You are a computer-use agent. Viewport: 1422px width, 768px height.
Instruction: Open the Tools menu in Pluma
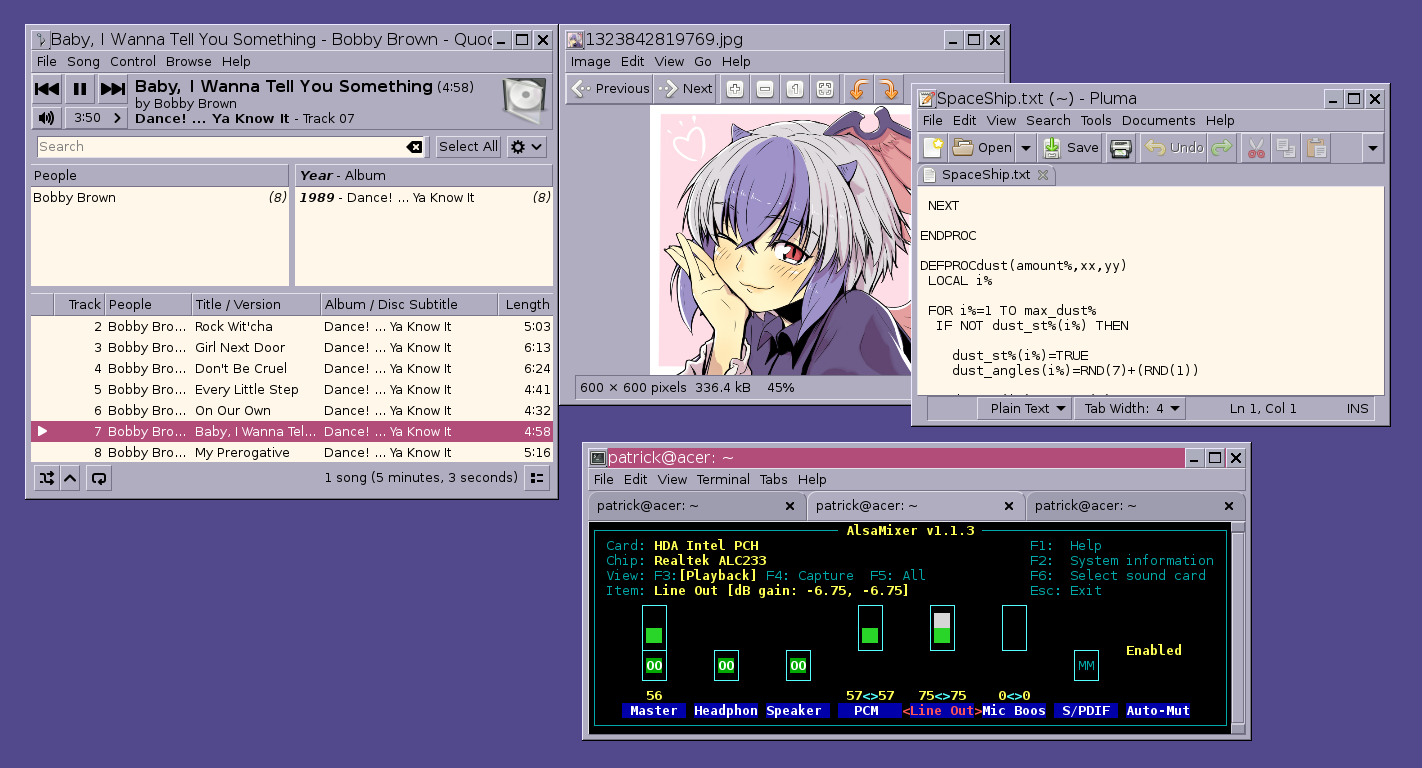[1095, 120]
